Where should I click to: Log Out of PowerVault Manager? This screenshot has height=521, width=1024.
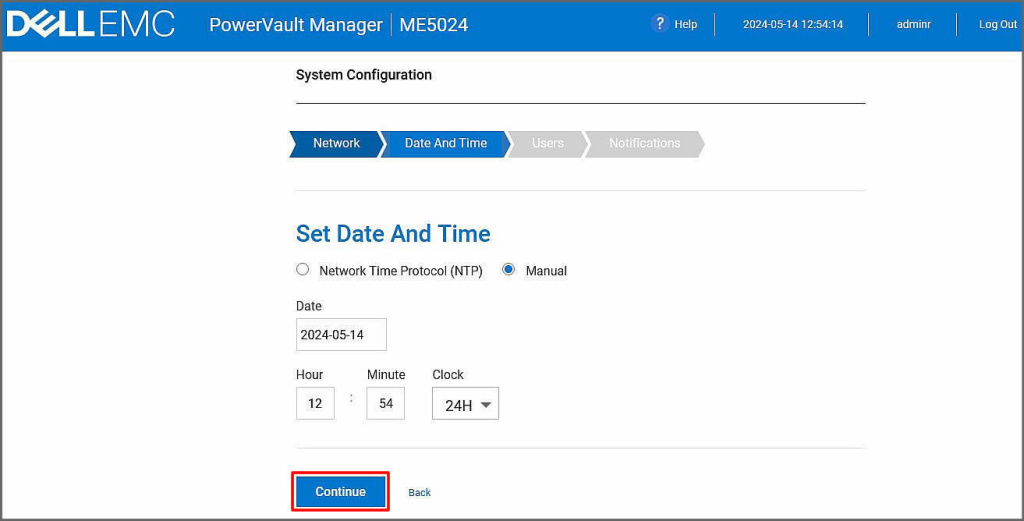click(x=997, y=25)
